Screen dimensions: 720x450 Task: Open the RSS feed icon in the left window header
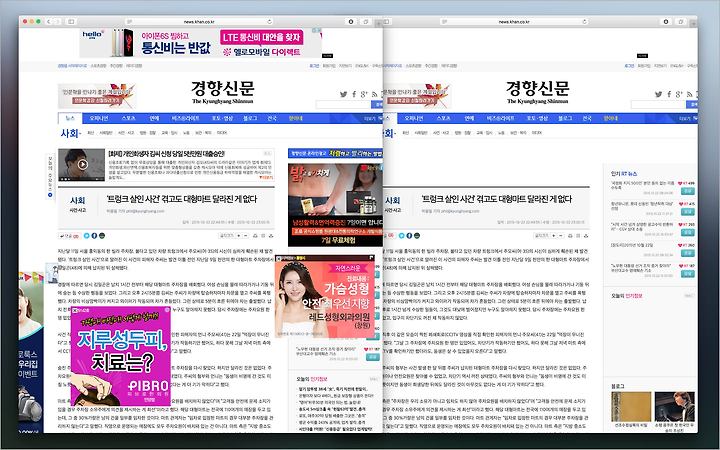coord(375,94)
